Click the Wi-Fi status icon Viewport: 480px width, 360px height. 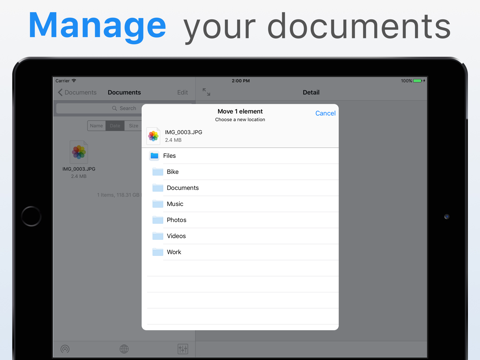[74, 81]
